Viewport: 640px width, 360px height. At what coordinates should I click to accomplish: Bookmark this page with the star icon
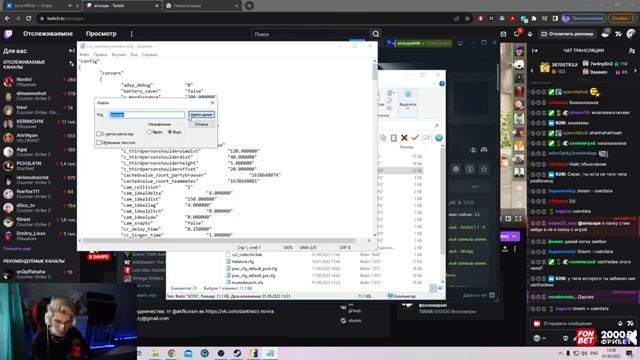click(x=467, y=18)
